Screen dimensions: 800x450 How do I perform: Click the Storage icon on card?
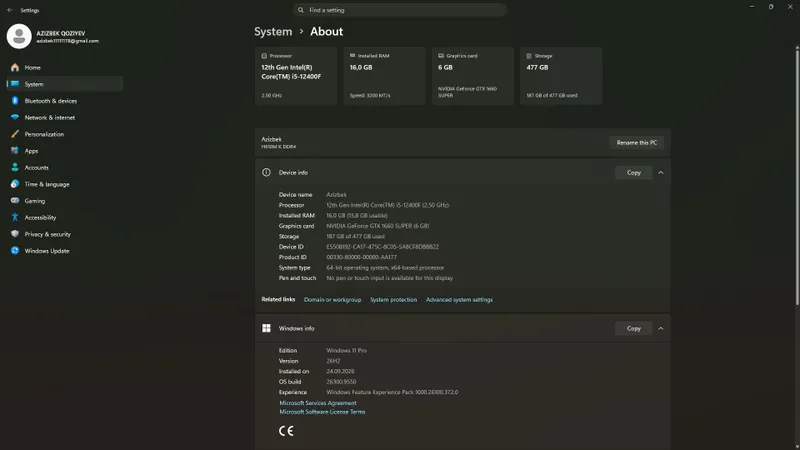[529, 56]
